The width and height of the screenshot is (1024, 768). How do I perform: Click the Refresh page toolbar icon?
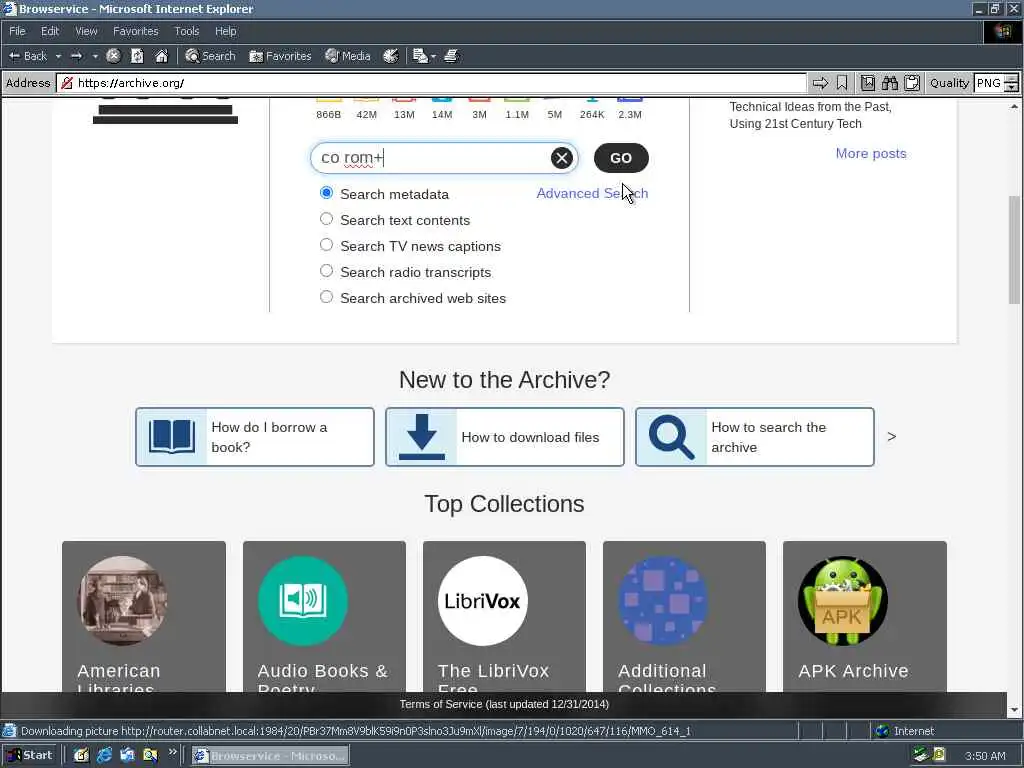[x=137, y=56]
